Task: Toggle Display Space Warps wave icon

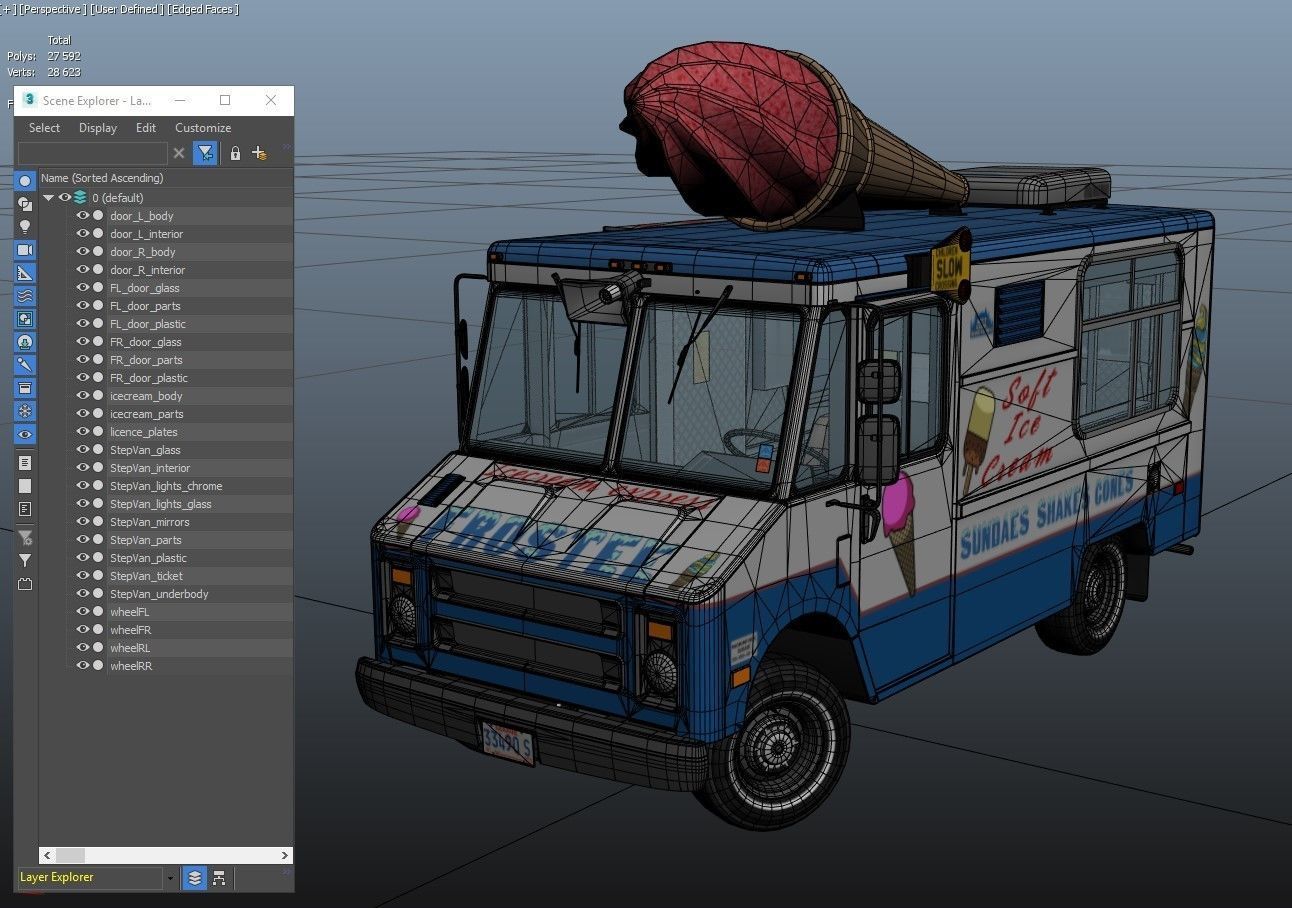Action: click(x=25, y=296)
